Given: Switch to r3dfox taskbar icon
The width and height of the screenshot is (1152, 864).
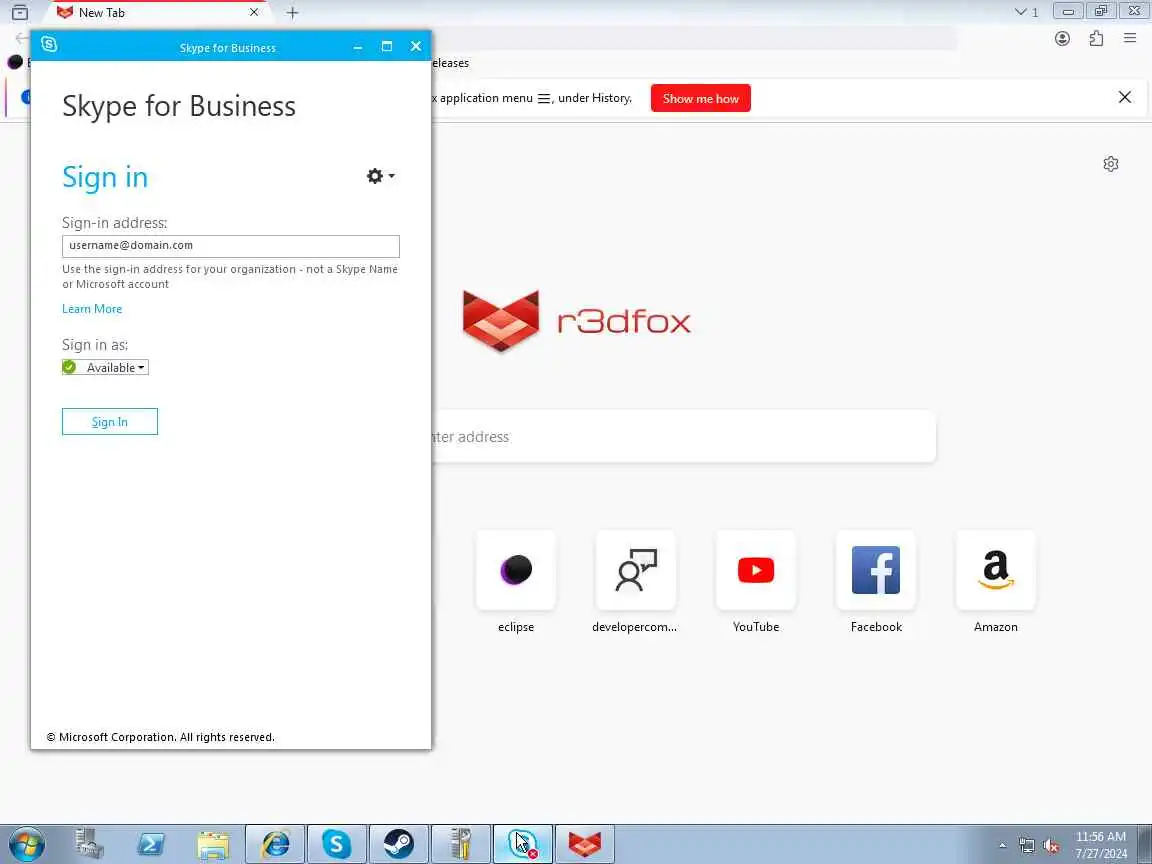Looking at the screenshot, I should (x=585, y=844).
